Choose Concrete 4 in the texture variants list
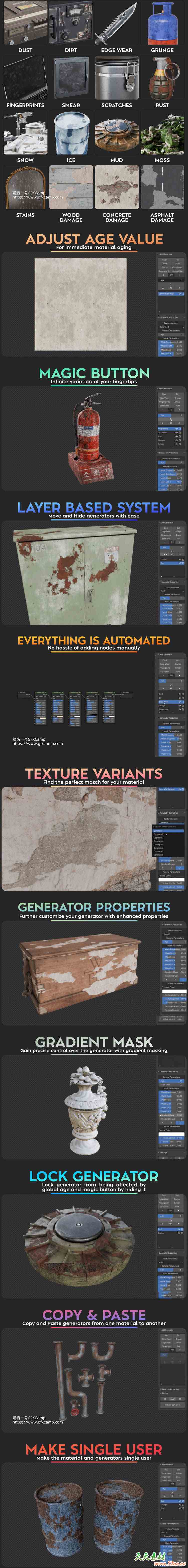 coord(168,841)
